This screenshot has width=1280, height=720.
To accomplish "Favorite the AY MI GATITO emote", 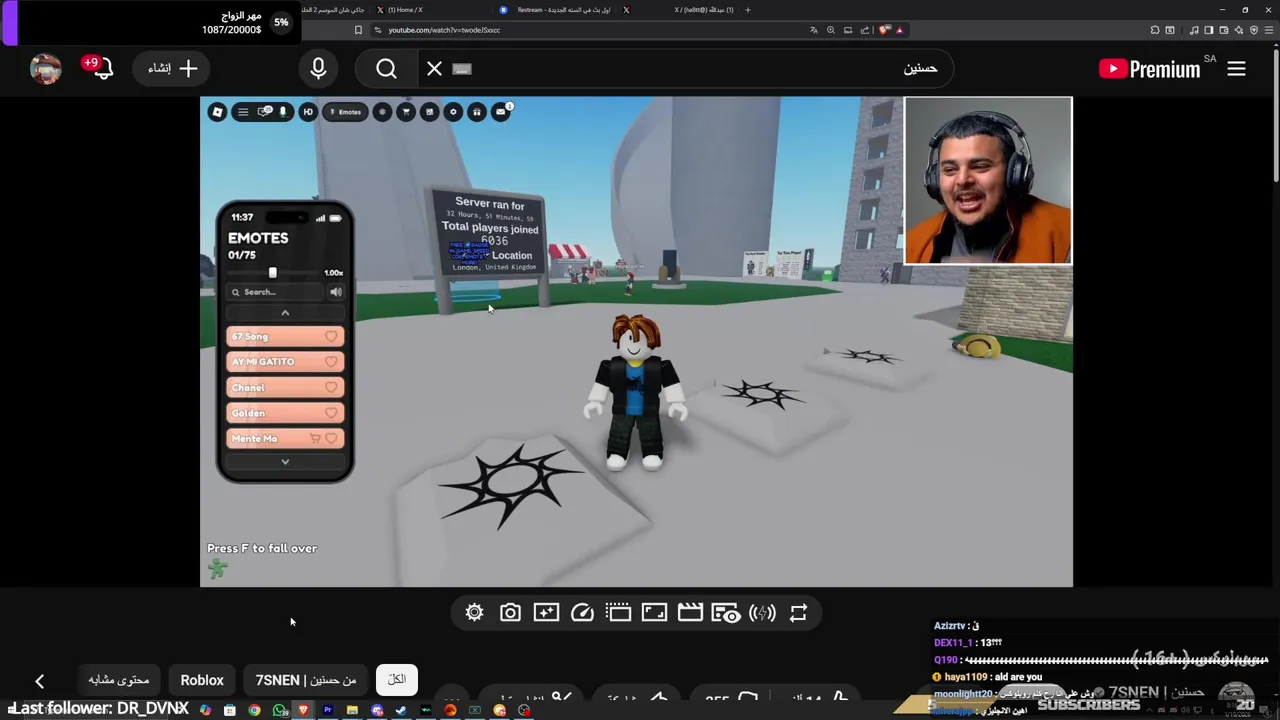I will pos(331,362).
